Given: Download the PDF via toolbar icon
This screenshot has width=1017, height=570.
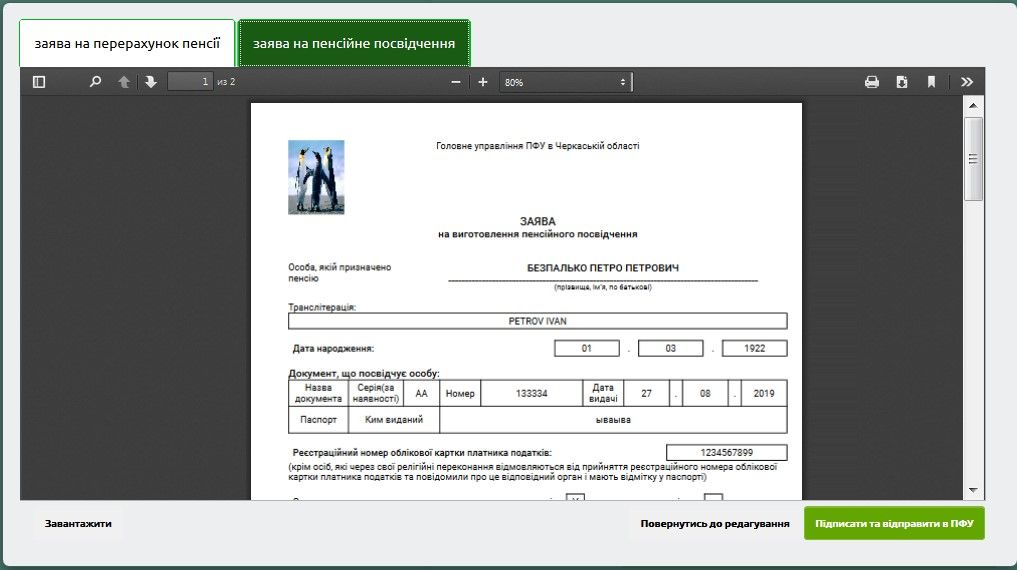Looking at the screenshot, I should (901, 82).
